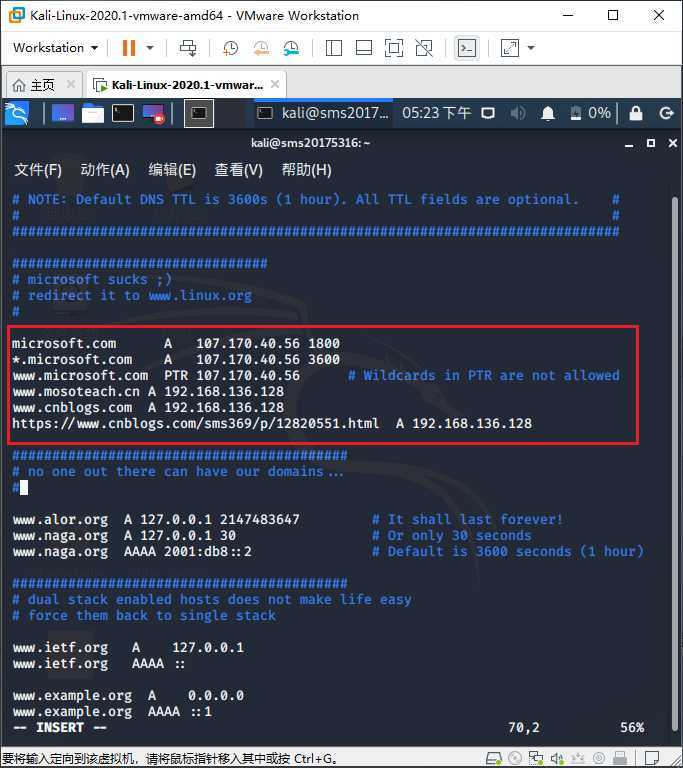Viewport: 683px width, 768px height.
Task: Click the www.mosoteach.cn line in the editor
Action: click(148, 391)
